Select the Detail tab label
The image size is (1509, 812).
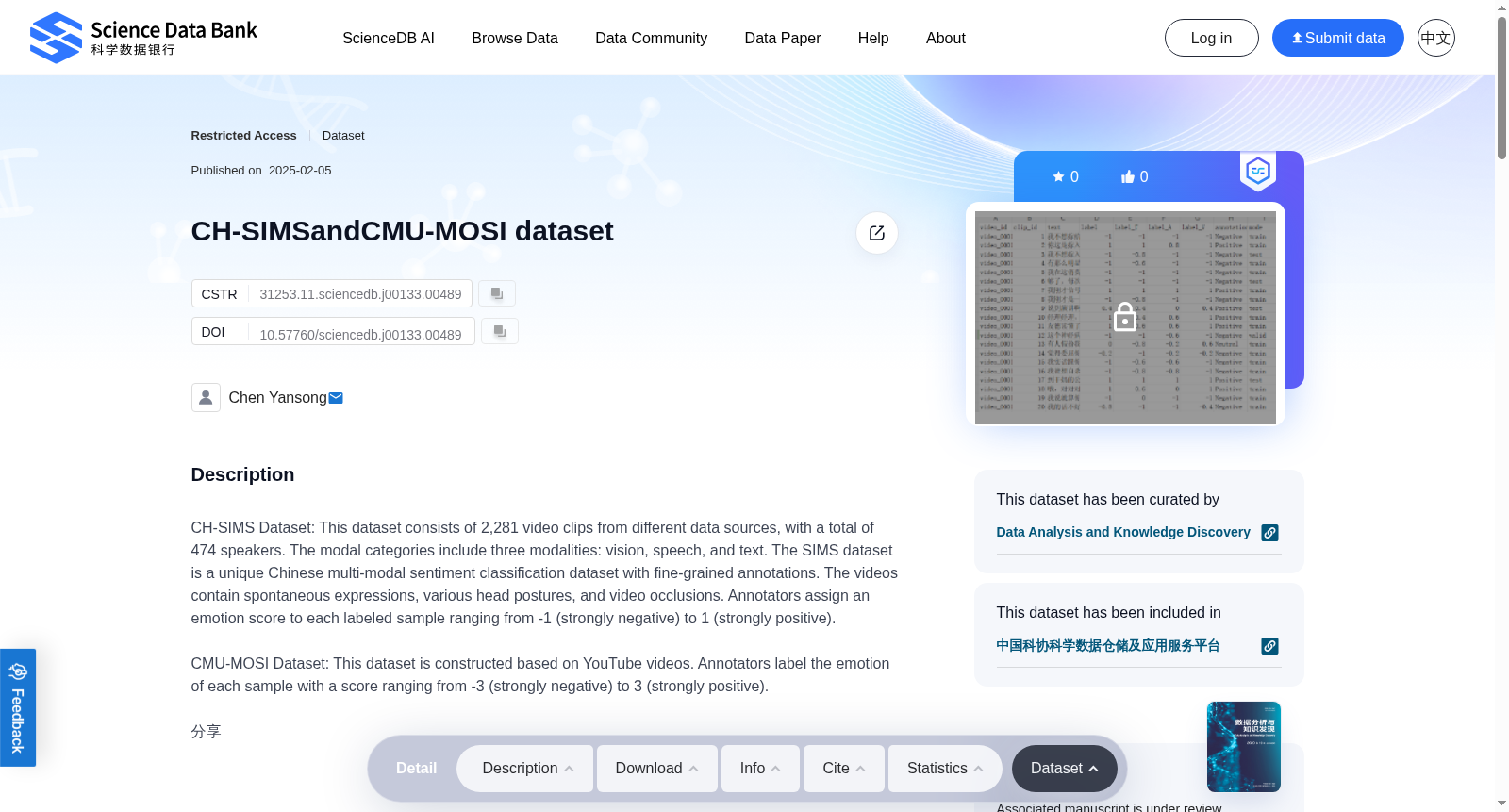tap(416, 769)
